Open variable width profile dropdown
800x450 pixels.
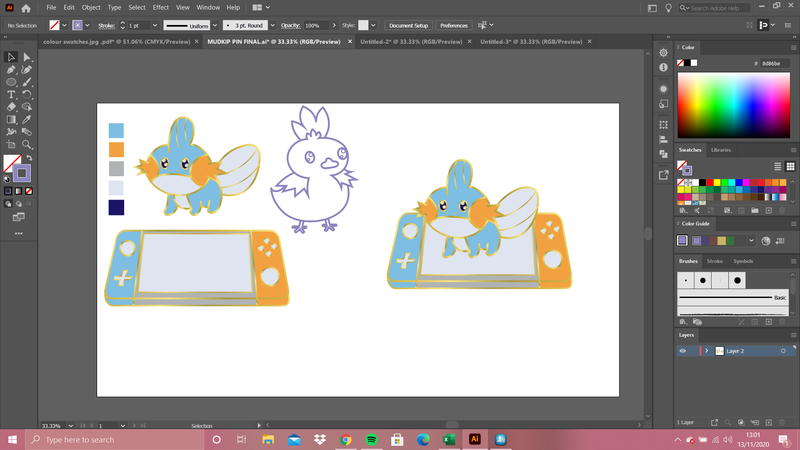215,26
